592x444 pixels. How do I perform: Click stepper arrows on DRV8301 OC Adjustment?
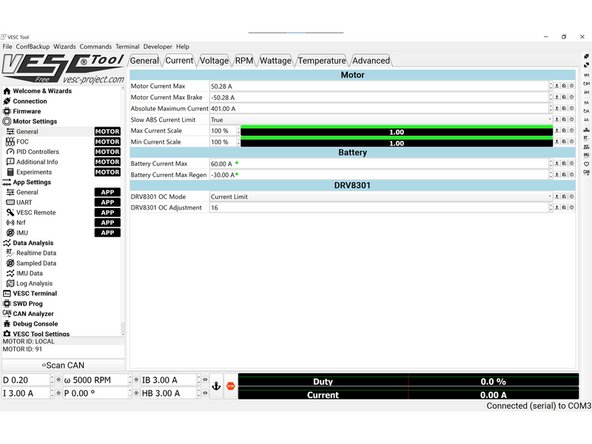coord(550,207)
